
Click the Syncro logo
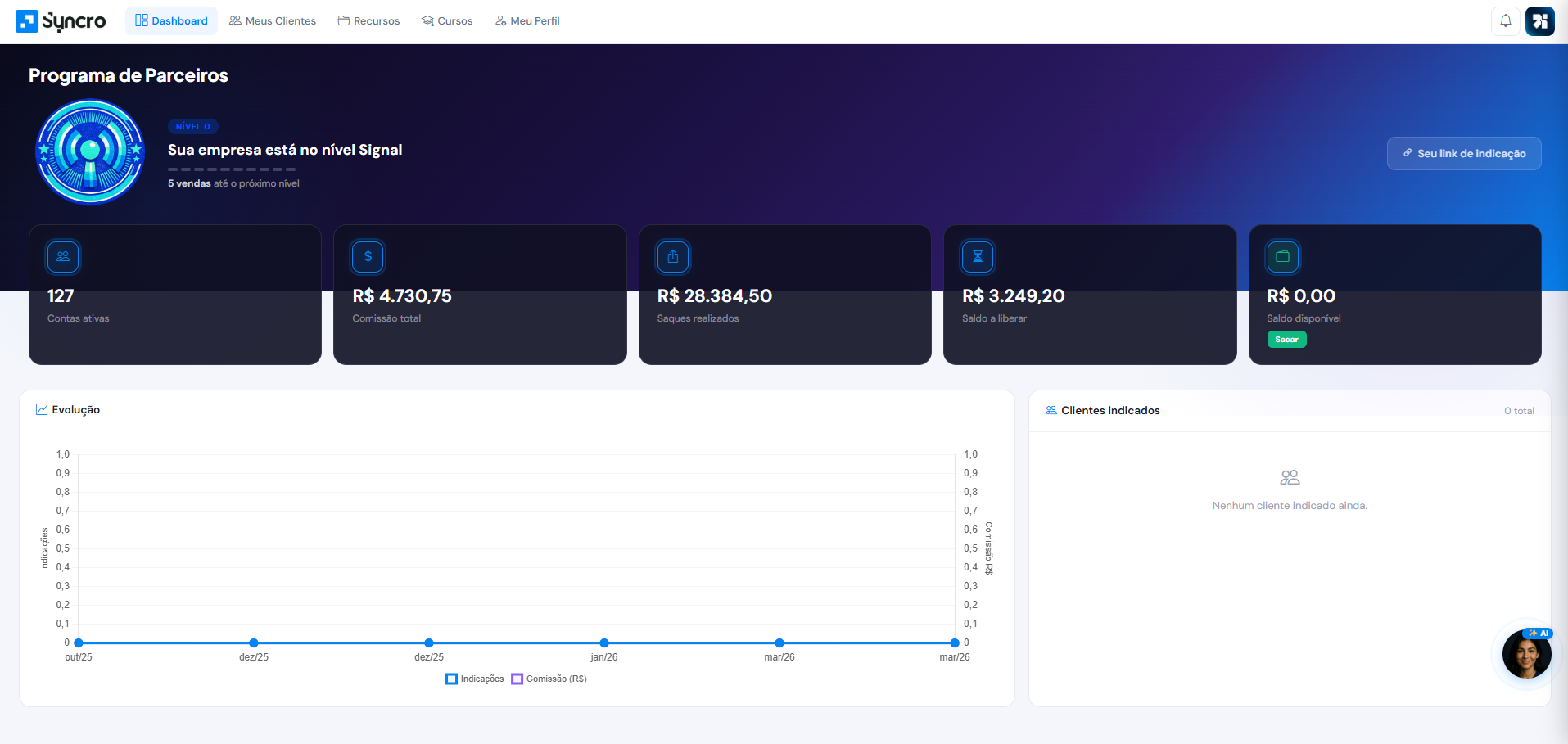[x=61, y=21]
